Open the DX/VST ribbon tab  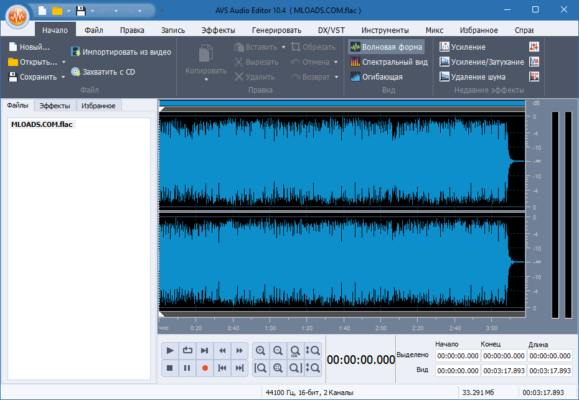(331, 30)
